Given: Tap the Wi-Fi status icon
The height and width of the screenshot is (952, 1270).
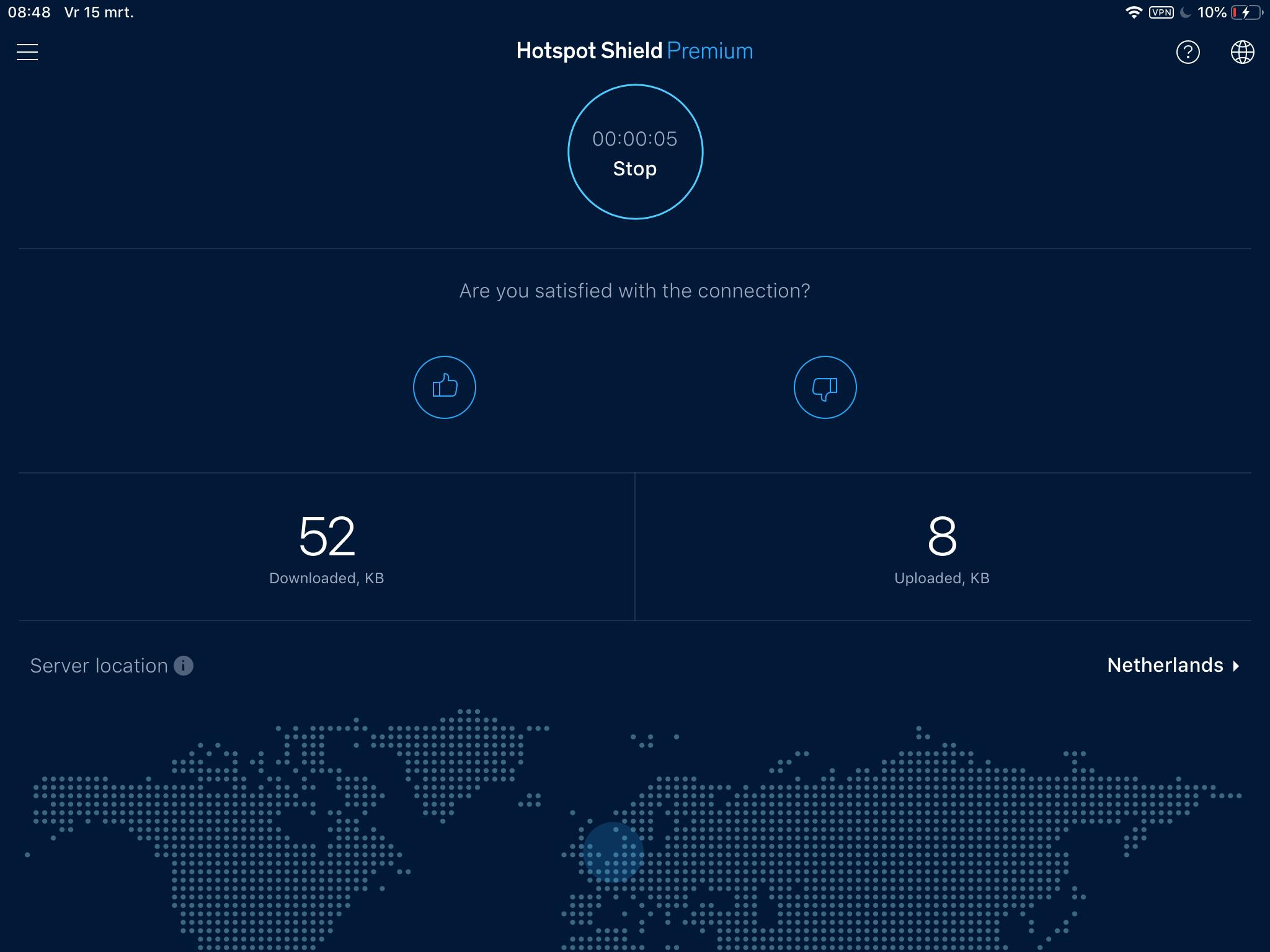Looking at the screenshot, I should coord(1134,12).
